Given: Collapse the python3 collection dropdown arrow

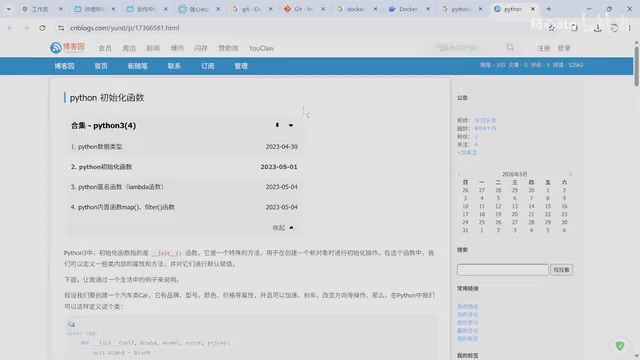Looking at the screenshot, I should click(x=291, y=125).
